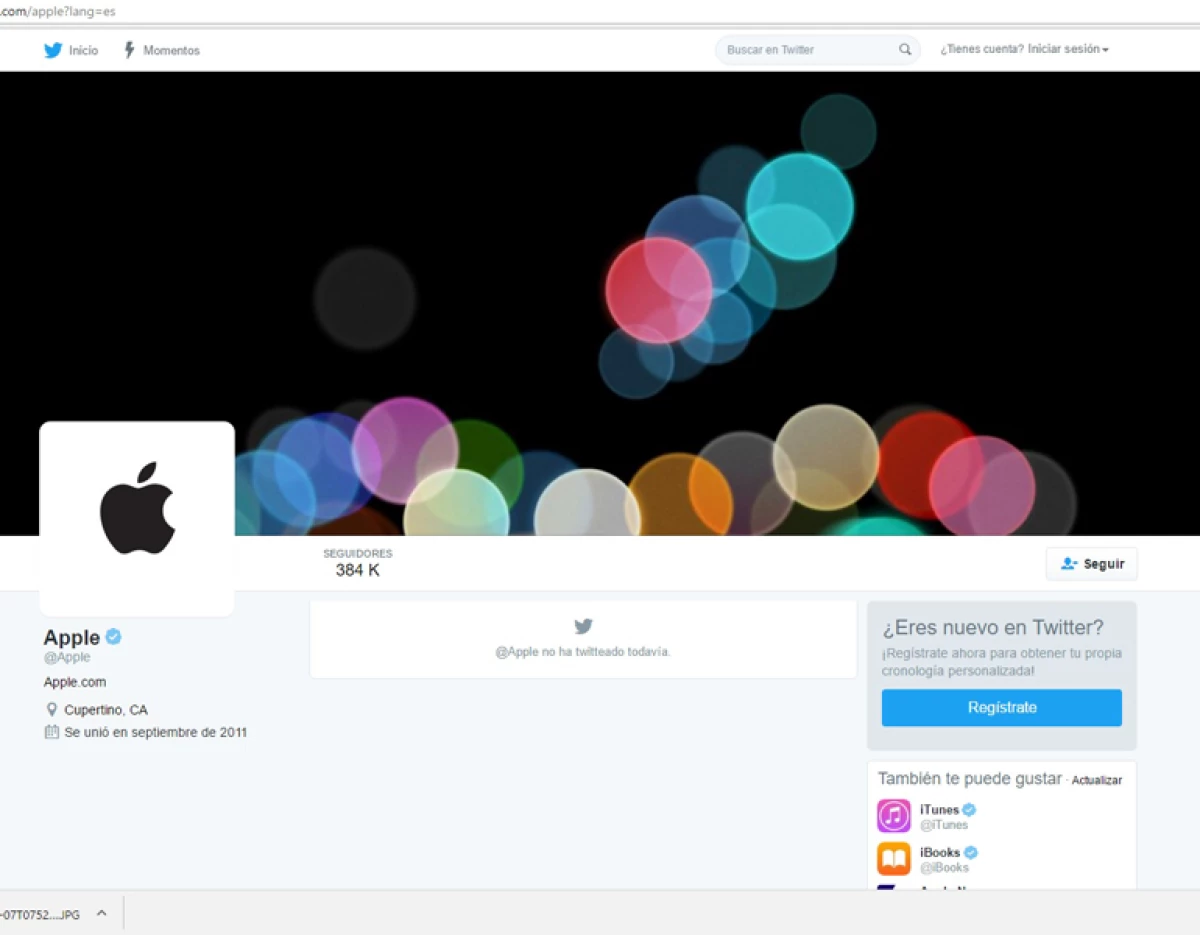
Task: Click the '¿Eres nuevo en Twitter?' heading
Action: click(x=993, y=628)
